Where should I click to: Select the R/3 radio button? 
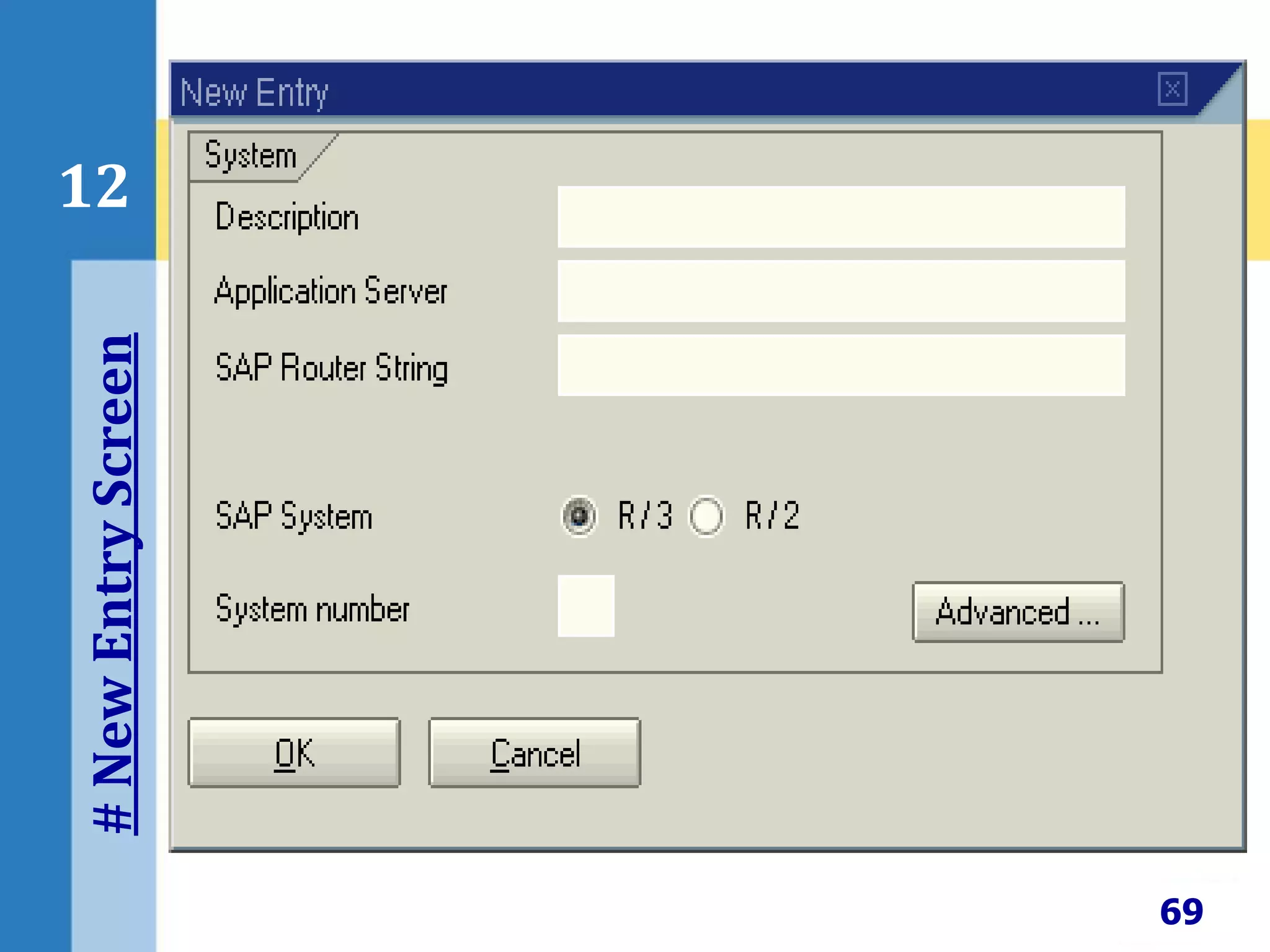click(x=579, y=516)
